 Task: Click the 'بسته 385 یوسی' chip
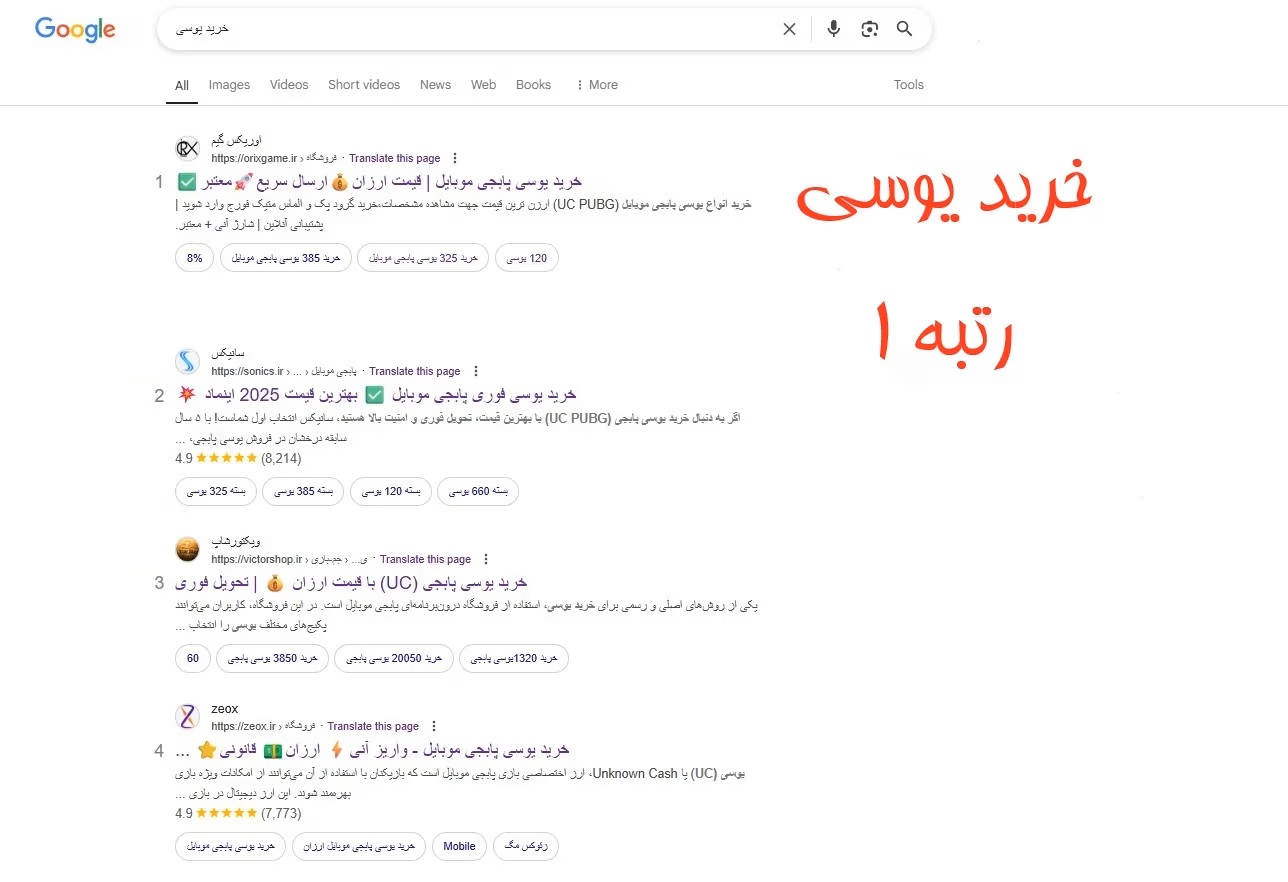303,491
